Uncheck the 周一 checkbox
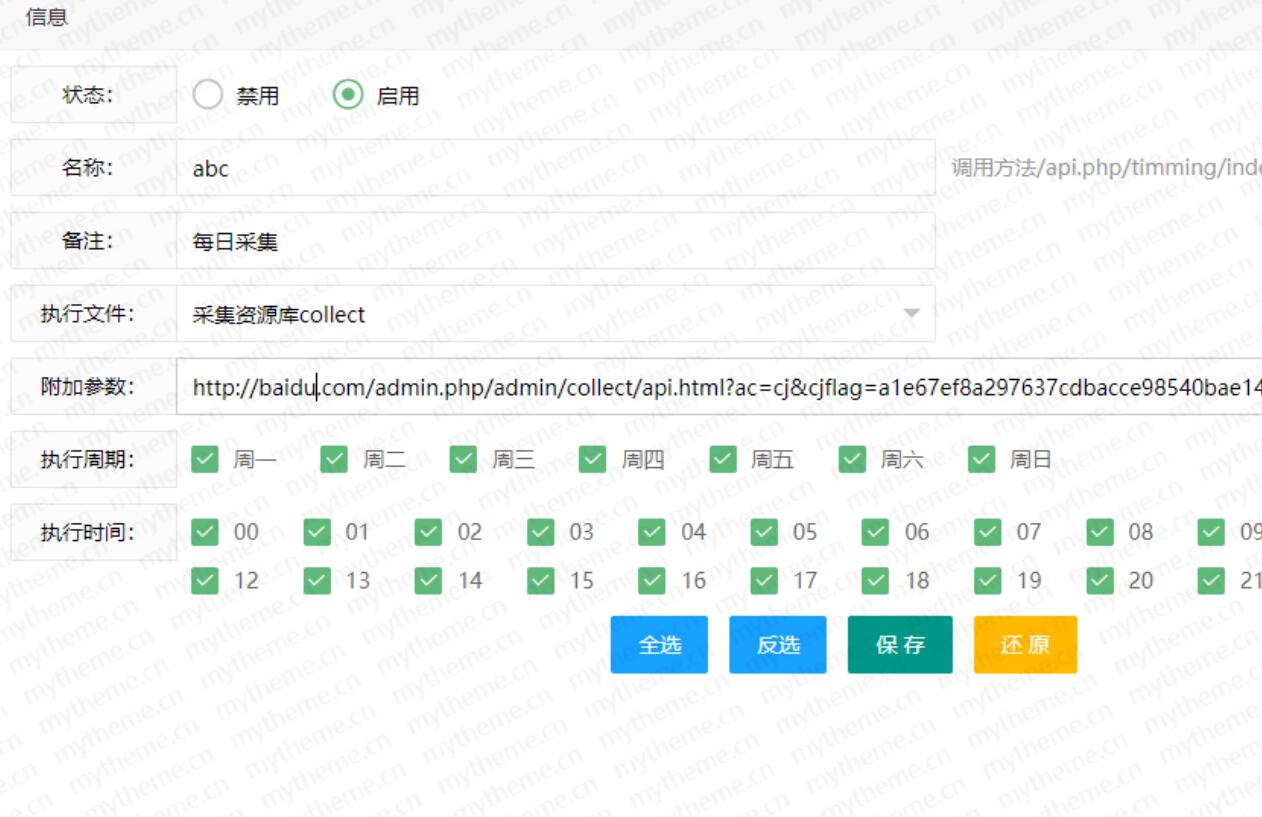 coord(205,459)
